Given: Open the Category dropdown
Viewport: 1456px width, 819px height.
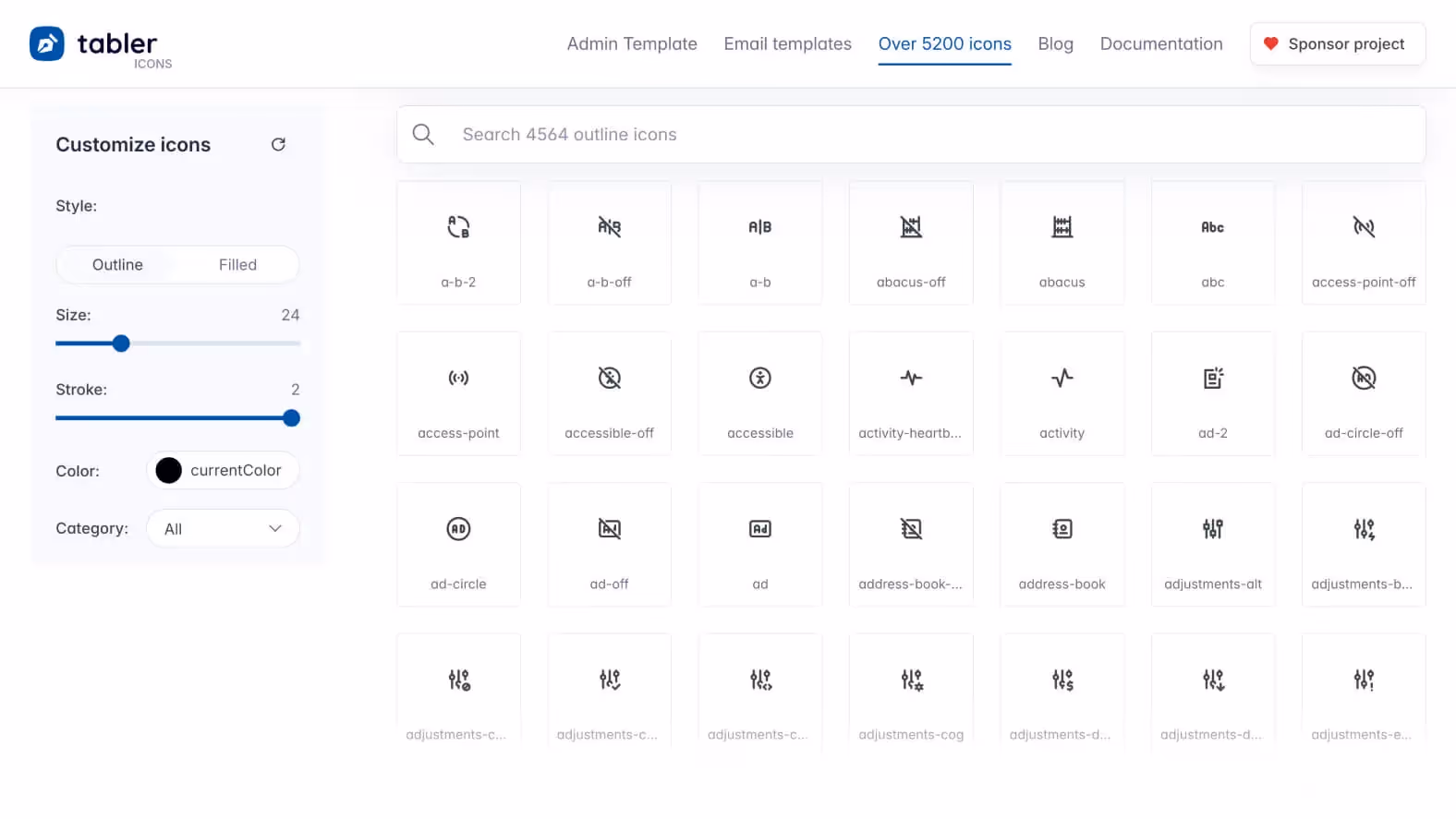Looking at the screenshot, I should point(223,529).
